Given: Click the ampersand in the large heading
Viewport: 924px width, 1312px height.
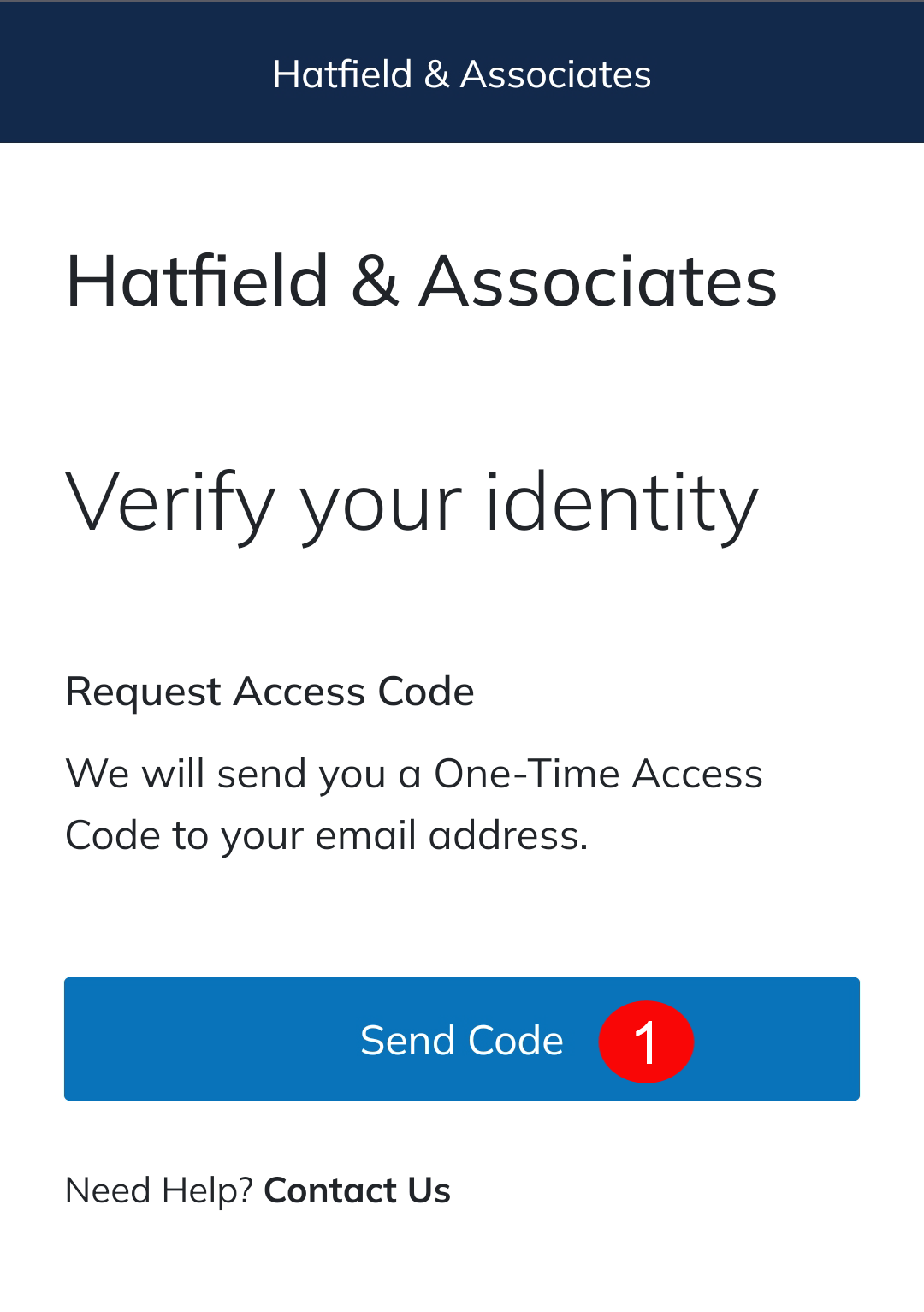Looking at the screenshot, I should click(374, 281).
